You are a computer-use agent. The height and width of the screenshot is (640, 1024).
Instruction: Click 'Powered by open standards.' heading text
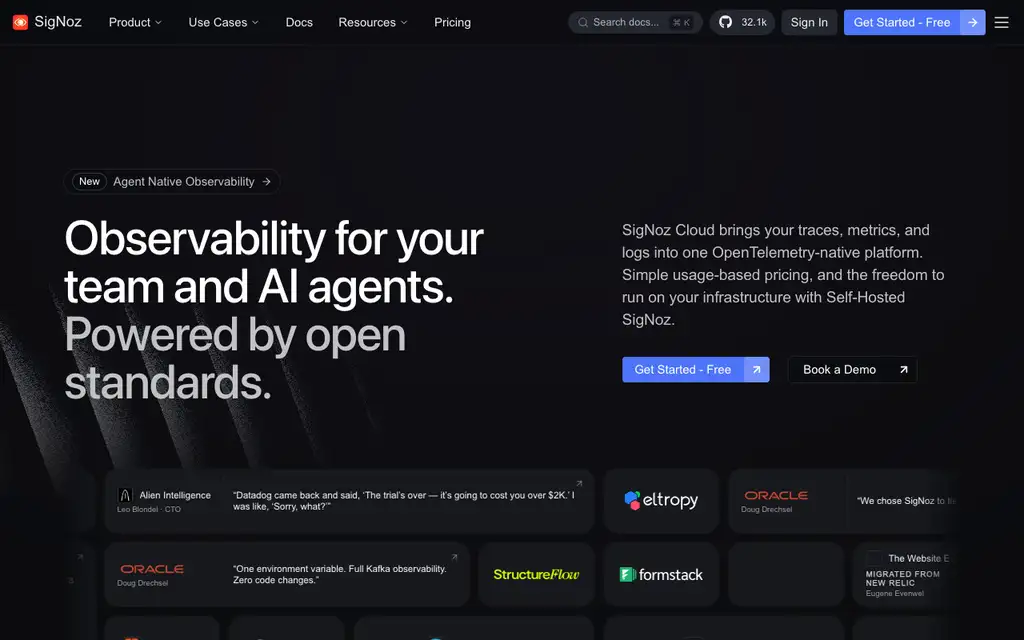pos(235,358)
